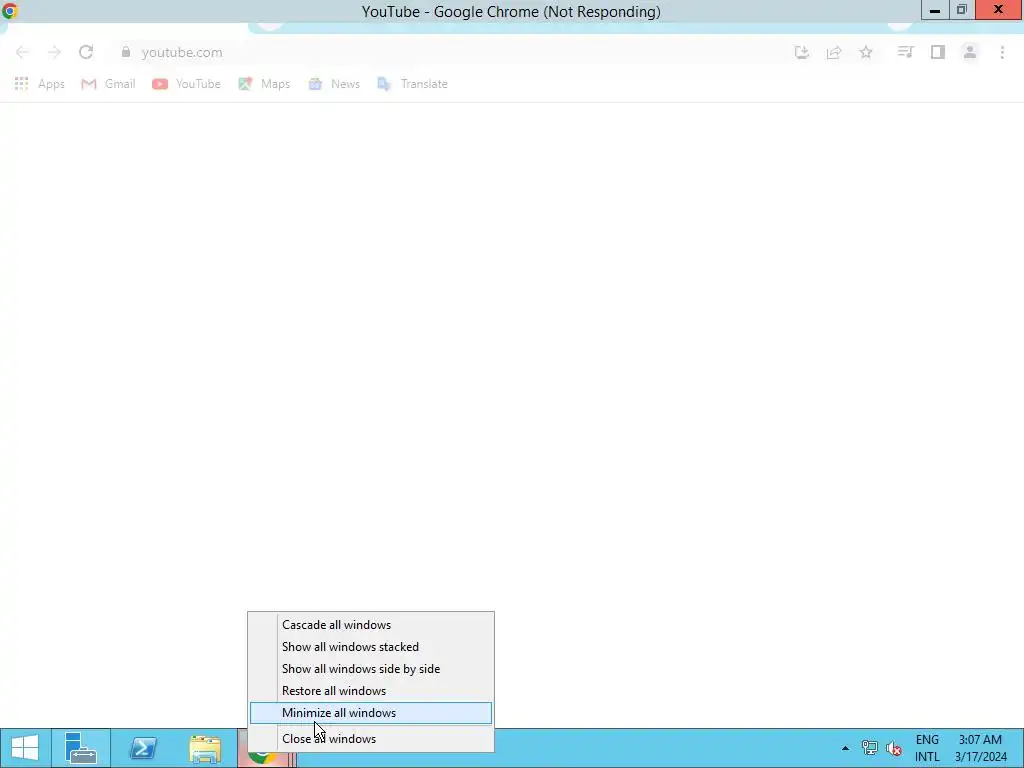Screen dimensions: 1024x768
Task: Focus the youtube.com address field
Action: pyautogui.click(x=451, y=52)
